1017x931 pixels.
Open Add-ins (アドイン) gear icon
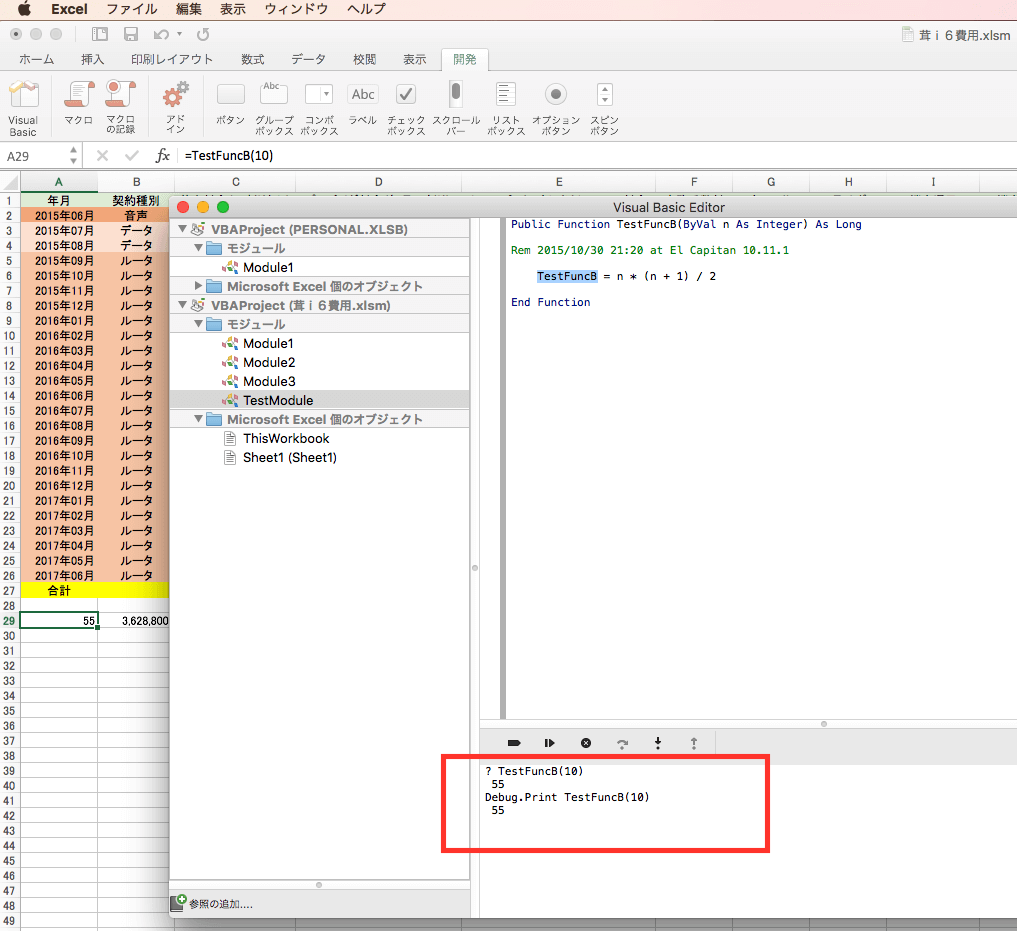click(x=175, y=95)
